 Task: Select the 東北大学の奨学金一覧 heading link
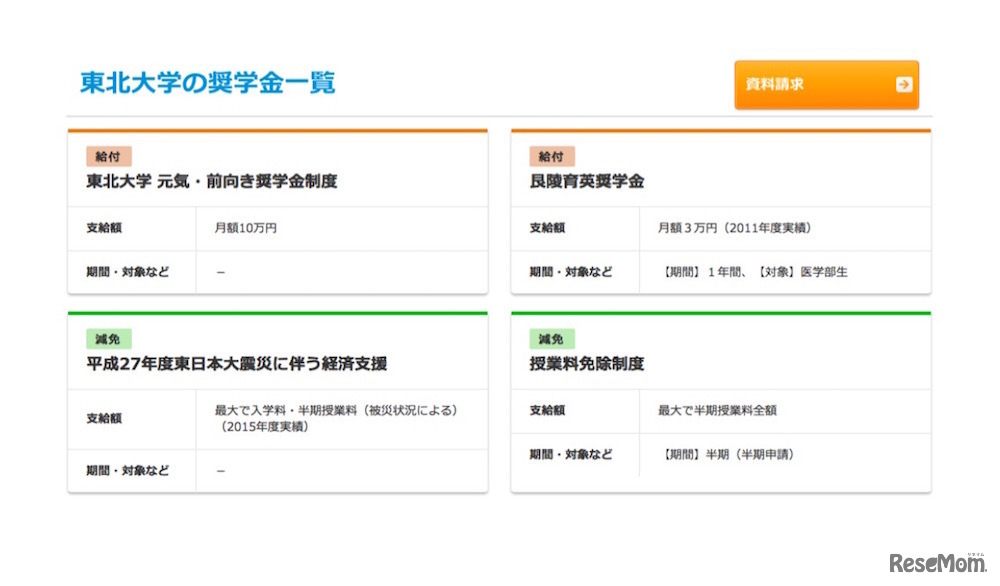(209, 83)
